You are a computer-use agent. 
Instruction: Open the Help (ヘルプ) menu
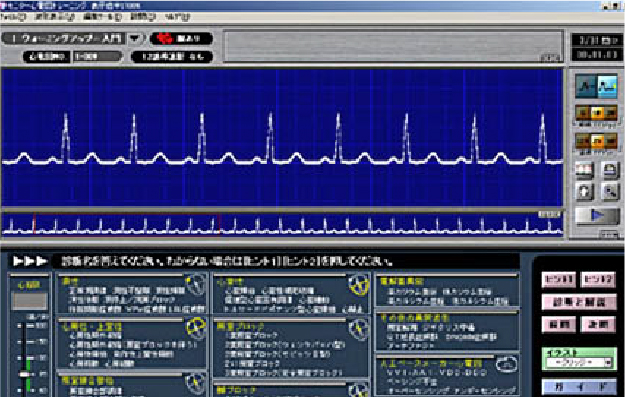pos(178,17)
